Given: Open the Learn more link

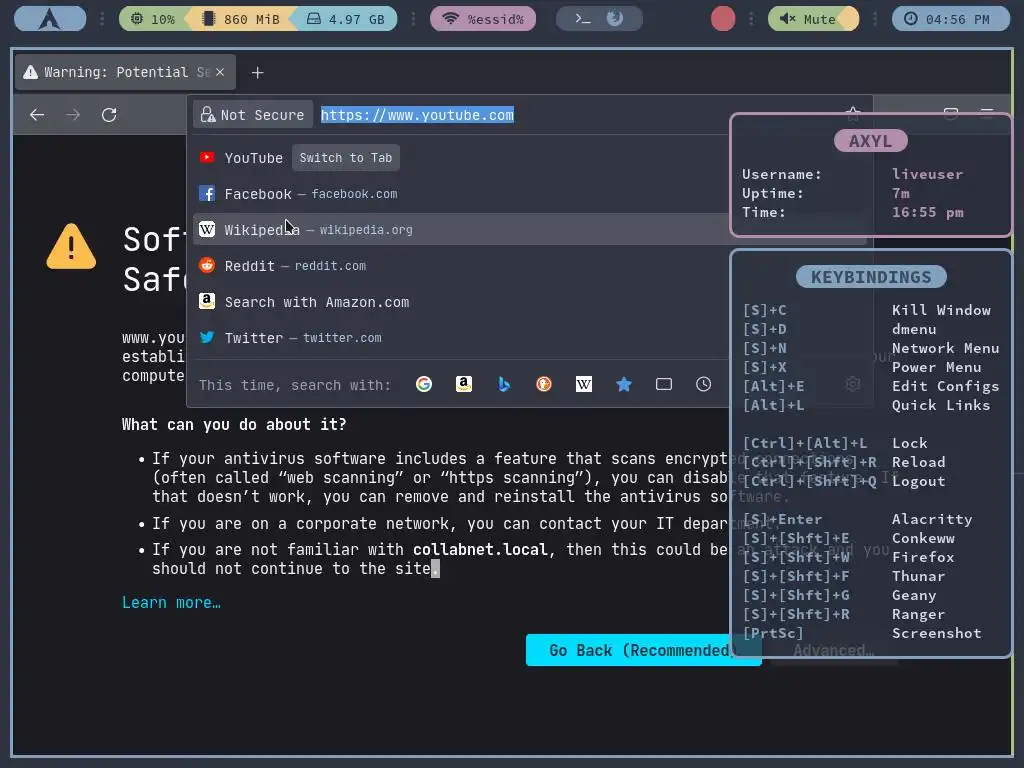Looking at the screenshot, I should pos(171,602).
